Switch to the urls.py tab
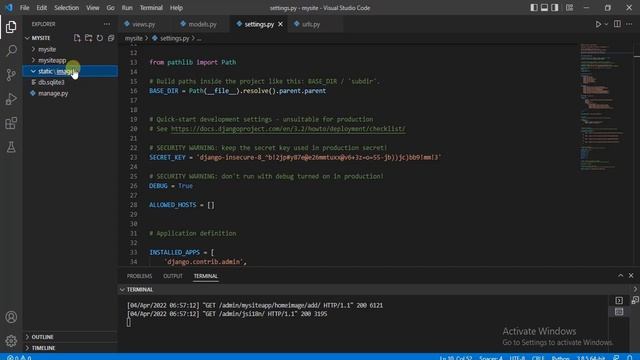640x360 pixels. (311, 24)
